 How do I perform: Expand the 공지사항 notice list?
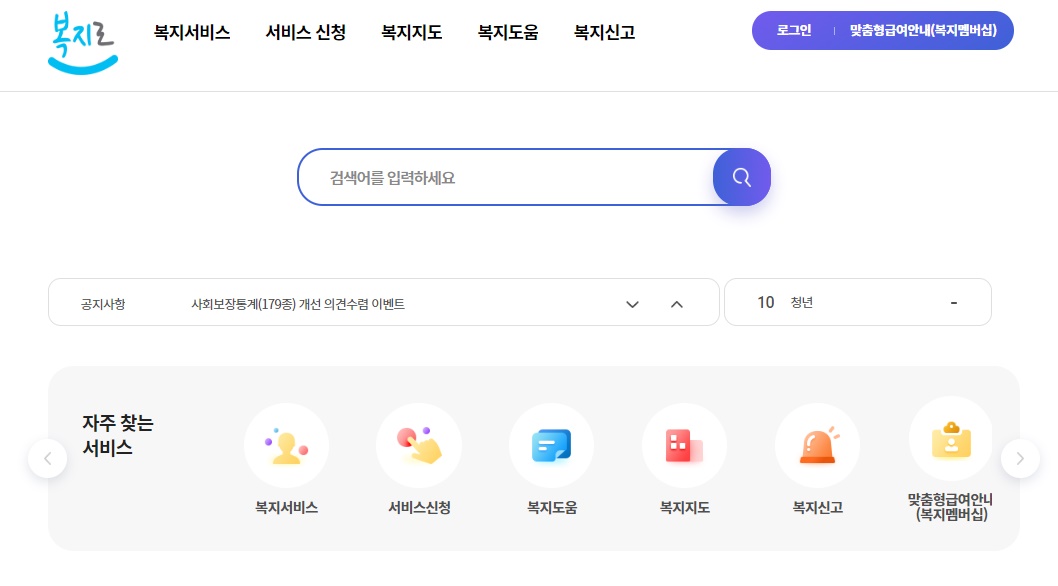[632, 303]
